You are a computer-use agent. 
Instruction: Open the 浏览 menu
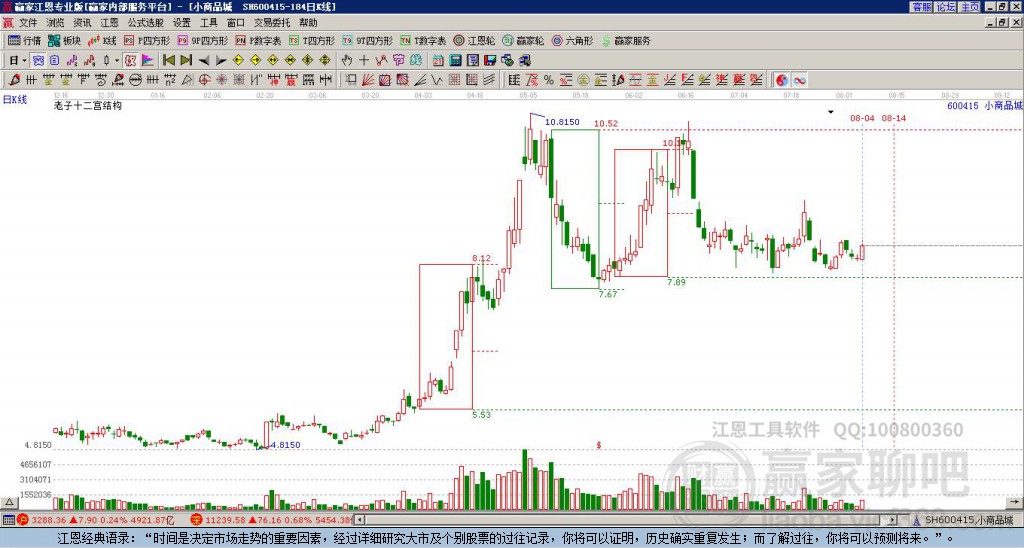pos(55,23)
